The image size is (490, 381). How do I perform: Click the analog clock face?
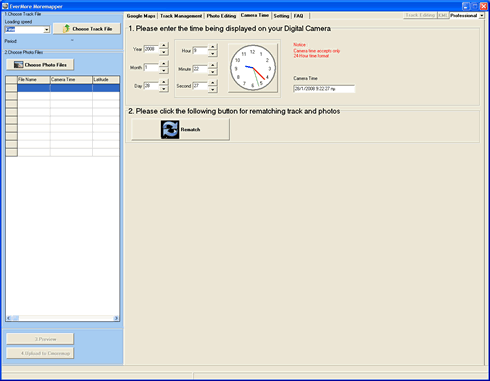click(x=253, y=68)
